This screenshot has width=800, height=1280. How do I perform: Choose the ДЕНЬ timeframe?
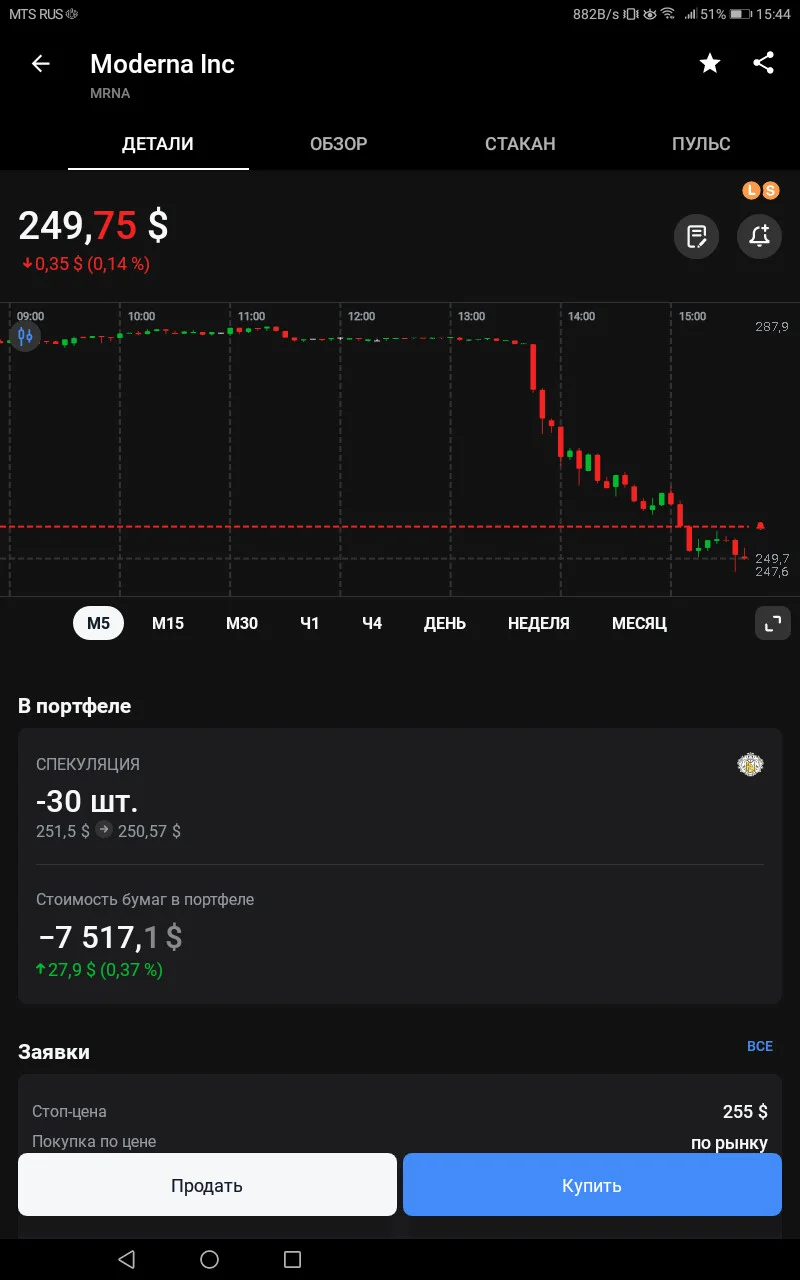(445, 623)
